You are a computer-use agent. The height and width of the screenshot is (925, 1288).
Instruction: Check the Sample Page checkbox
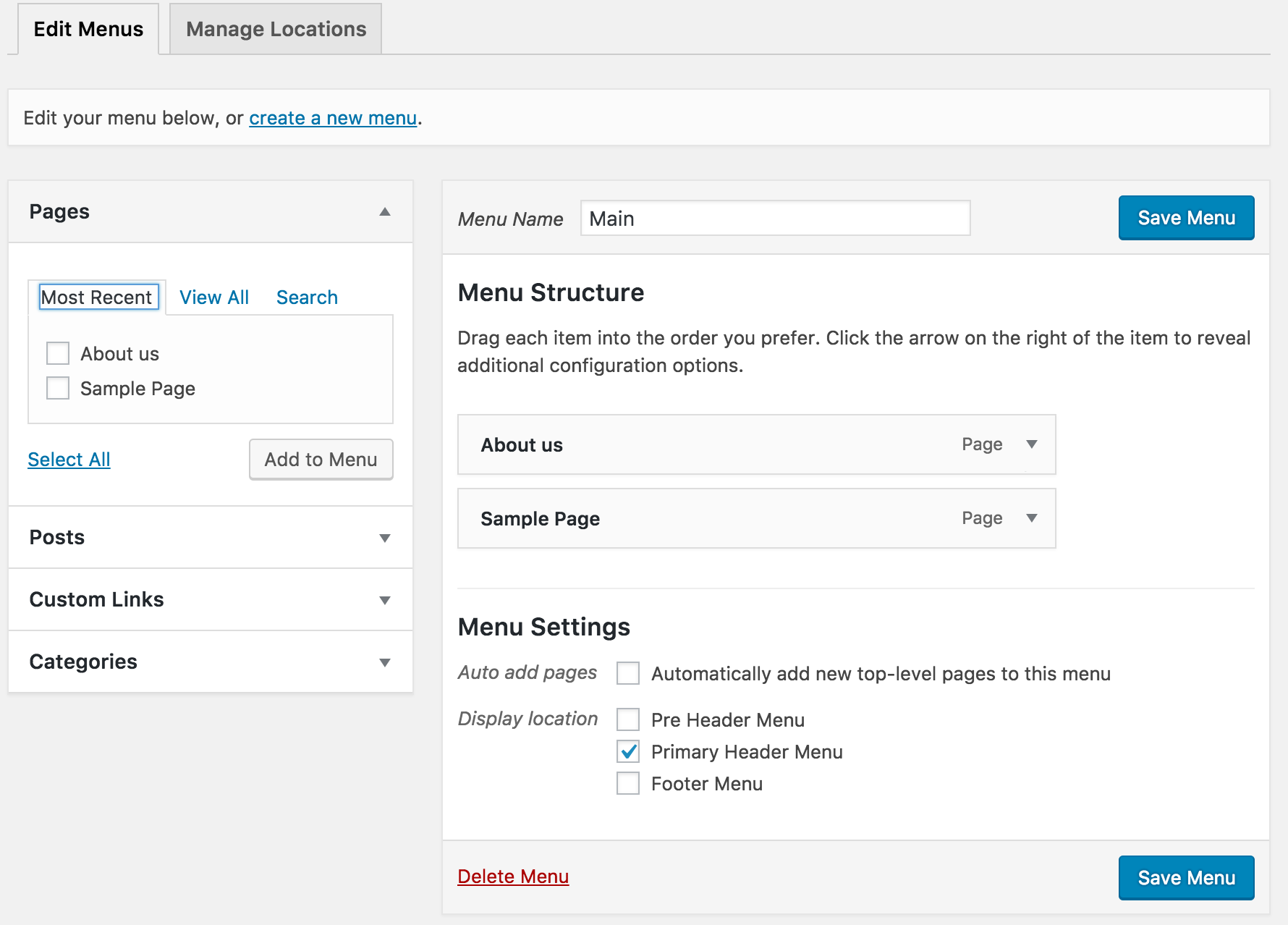(x=58, y=389)
